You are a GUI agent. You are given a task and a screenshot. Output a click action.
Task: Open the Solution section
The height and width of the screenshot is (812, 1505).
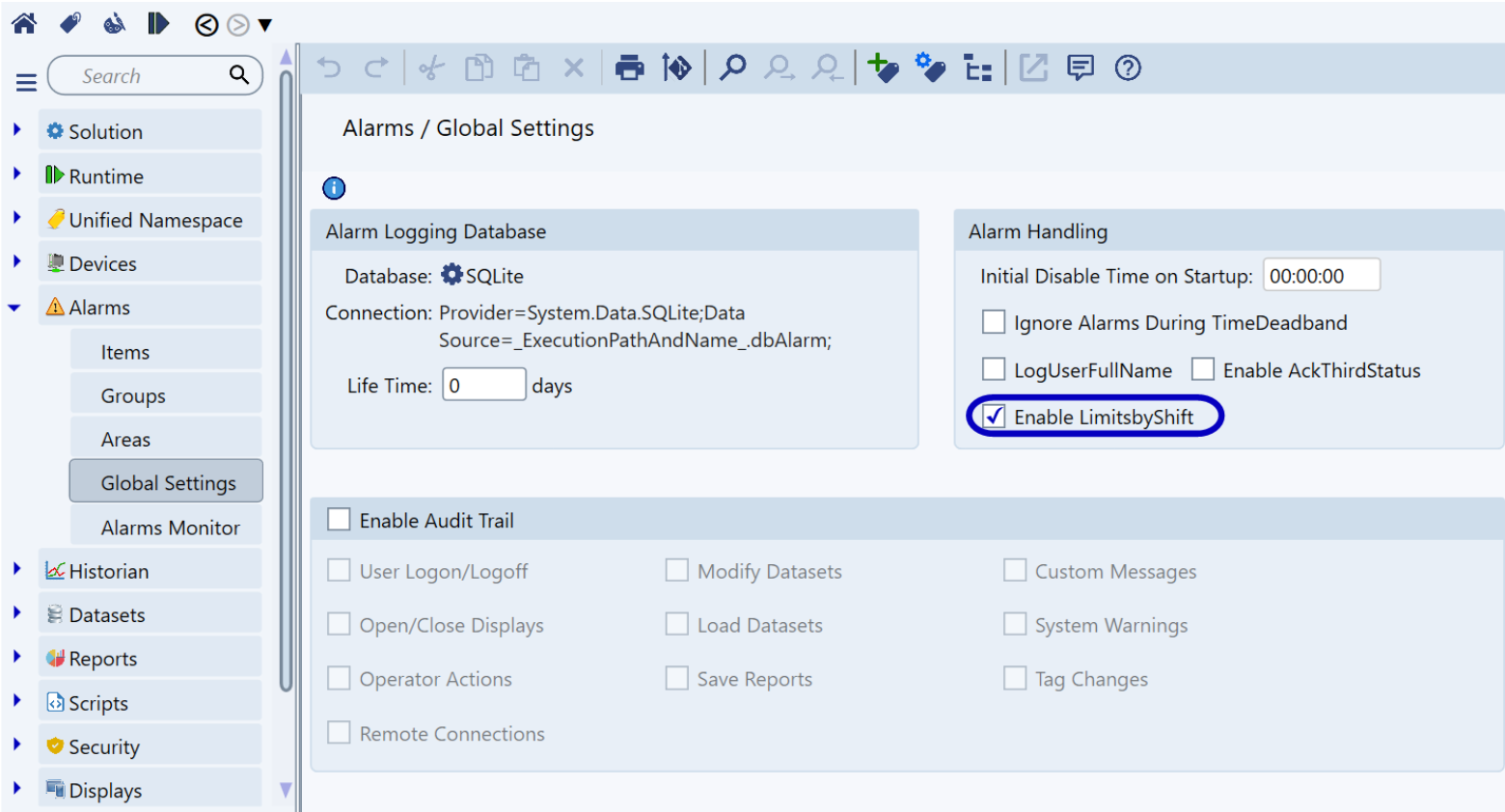click(150, 131)
